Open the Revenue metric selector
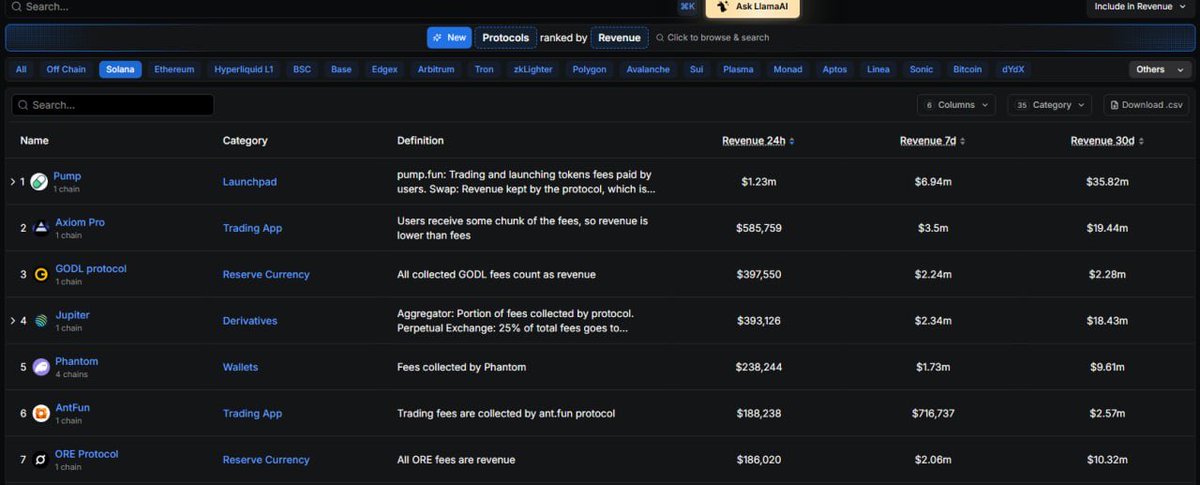1200x485 pixels. [619, 38]
